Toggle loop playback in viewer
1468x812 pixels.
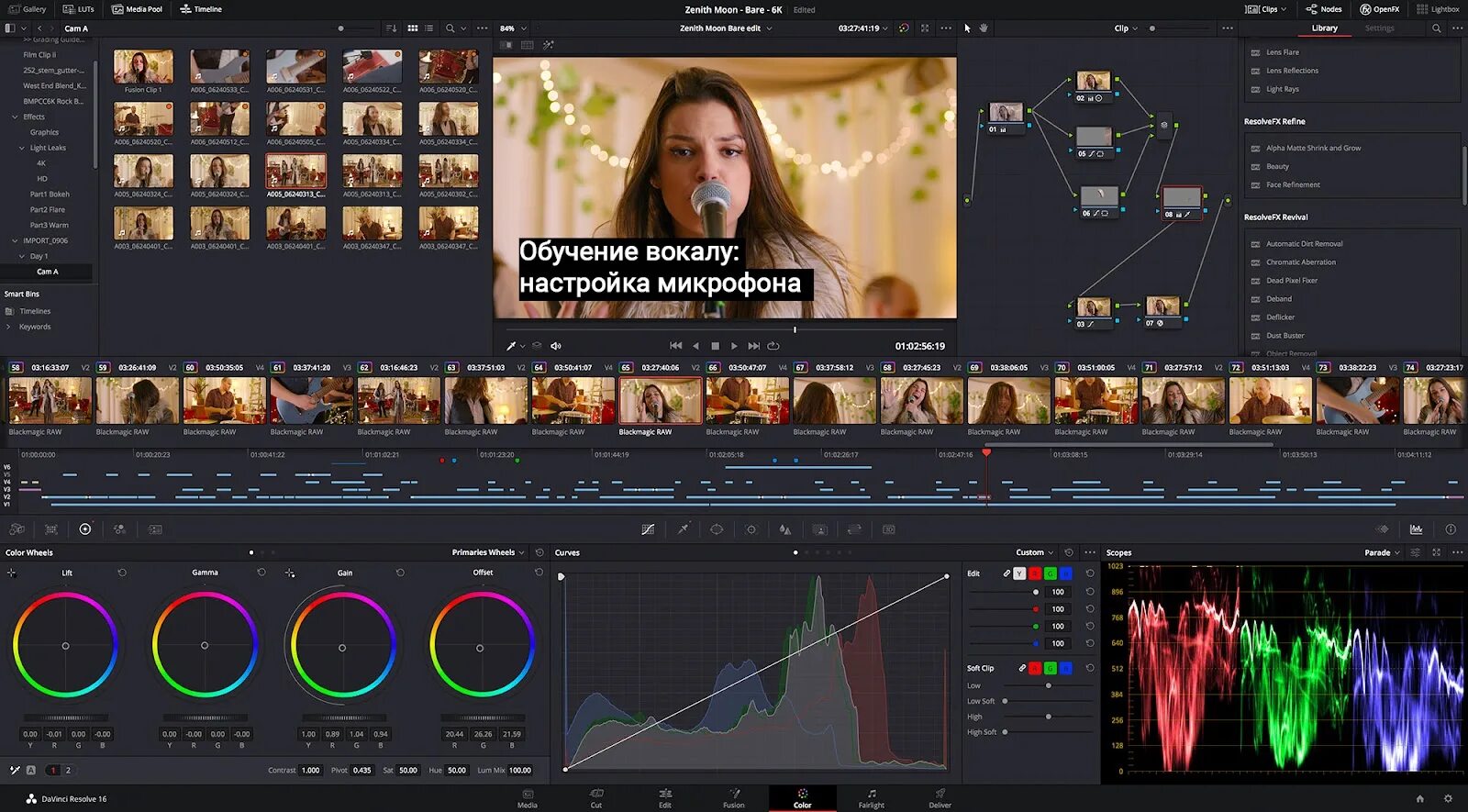pyautogui.click(x=773, y=346)
